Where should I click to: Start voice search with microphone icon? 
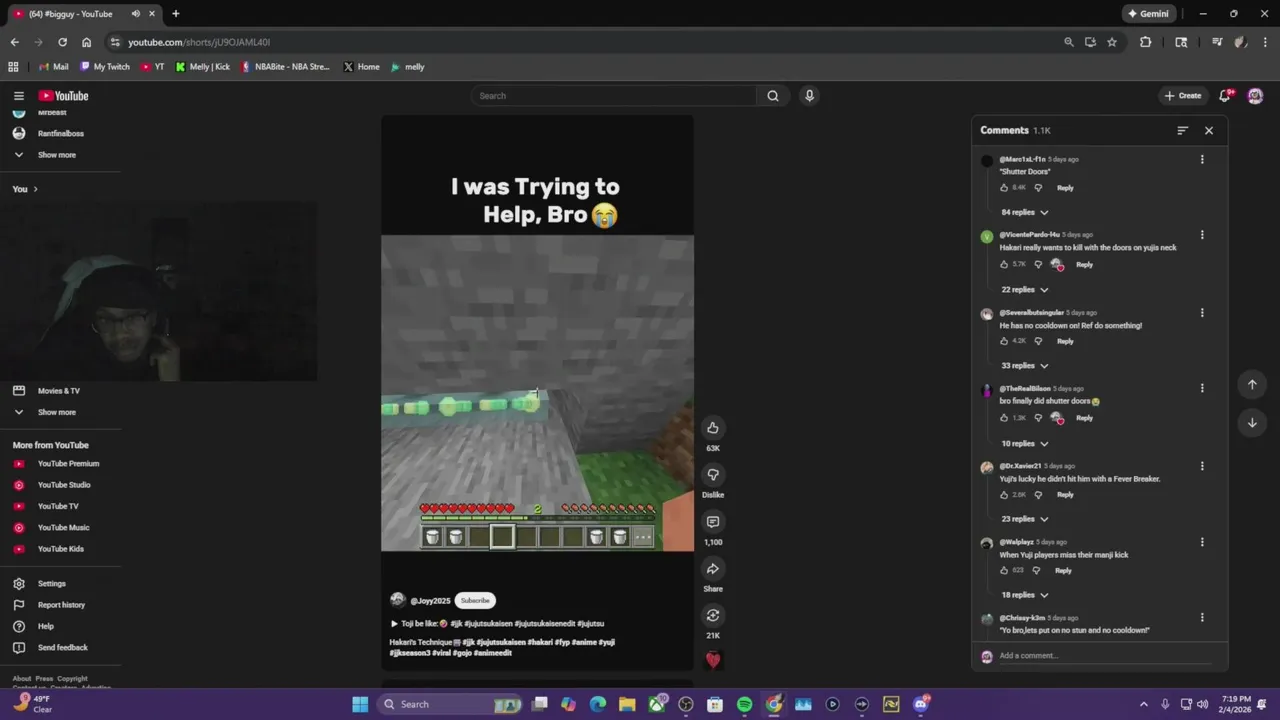(x=809, y=96)
